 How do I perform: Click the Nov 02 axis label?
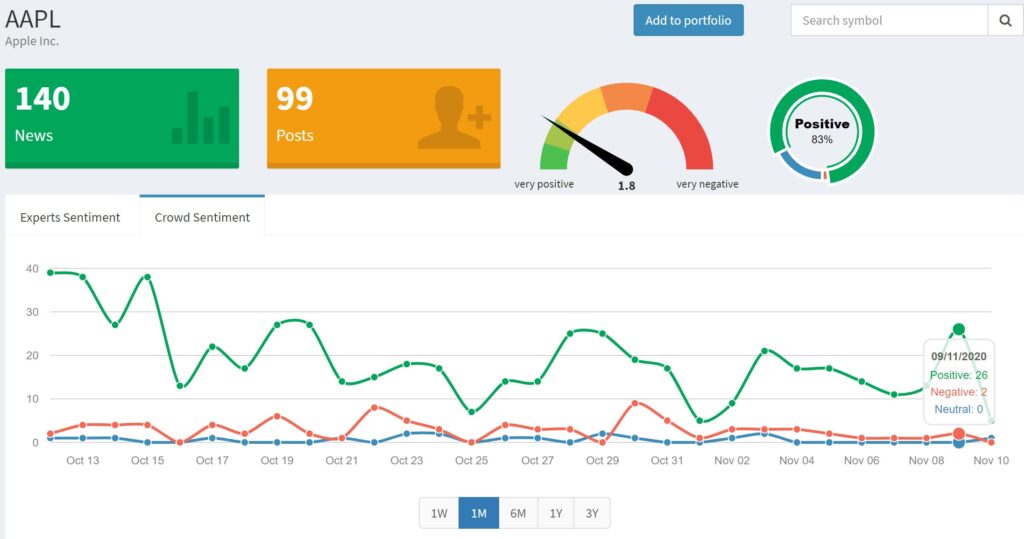[731, 460]
